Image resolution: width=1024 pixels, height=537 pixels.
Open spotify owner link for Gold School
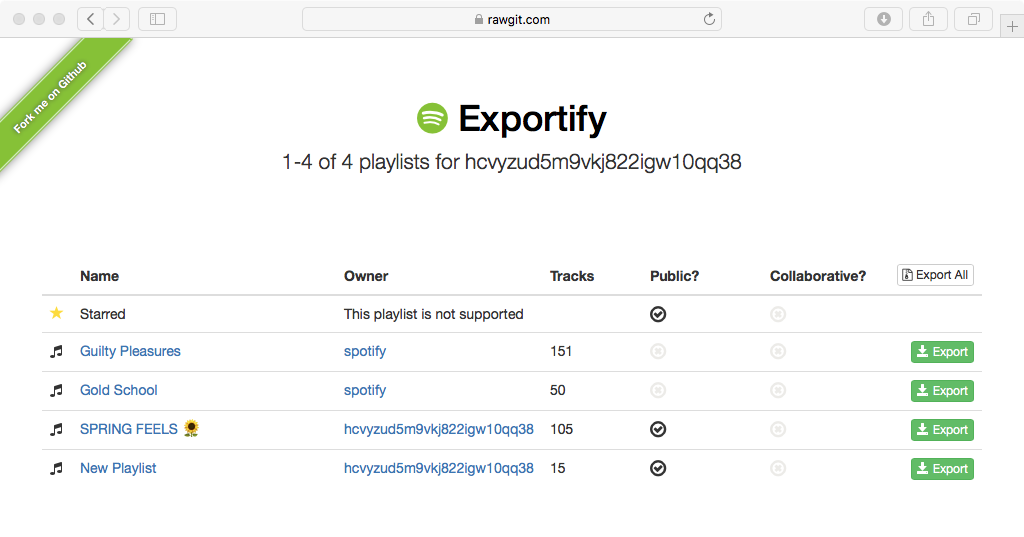pyautogui.click(x=365, y=391)
